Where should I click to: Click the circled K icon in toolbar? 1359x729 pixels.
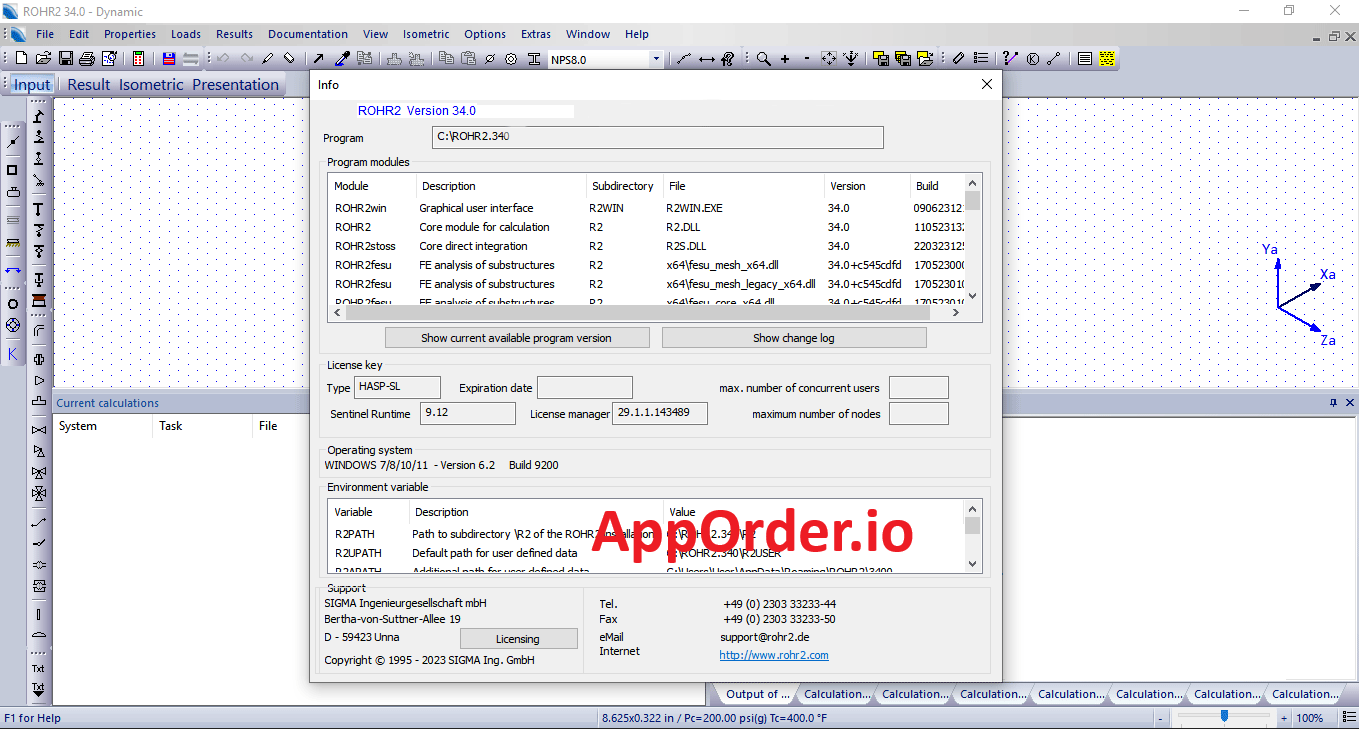click(1032, 59)
